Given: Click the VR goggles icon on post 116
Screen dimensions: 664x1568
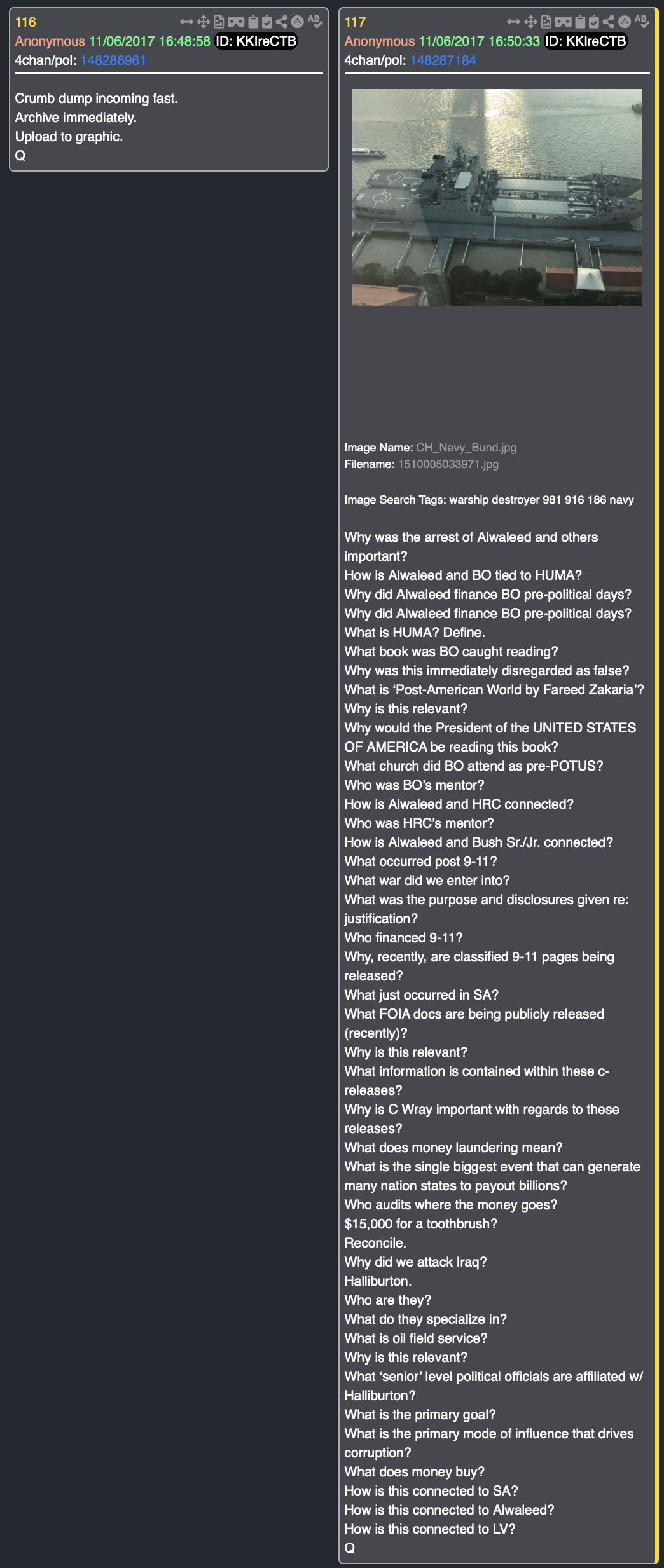Looking at the screenshot, I should click(x=236, y=22).
